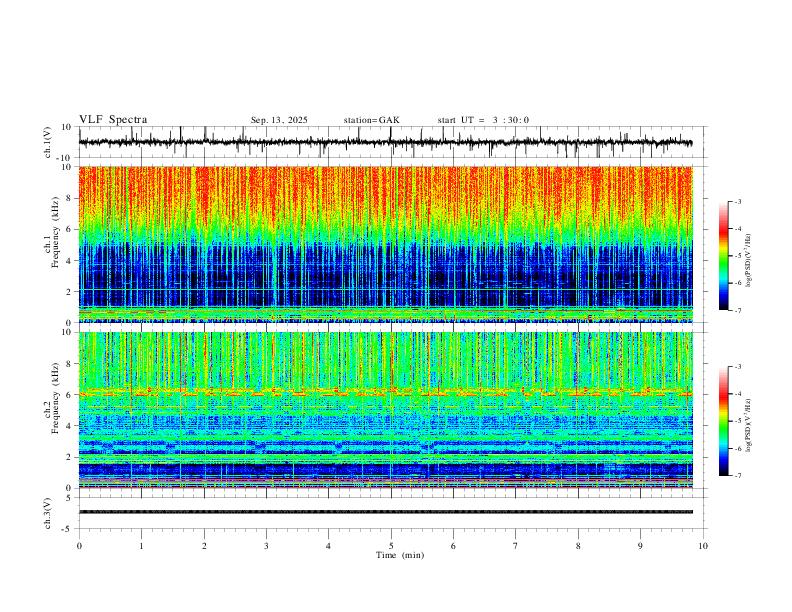Click the time axis tick label '0'
This screenshot has height=612, width=792.
point(79,546)
